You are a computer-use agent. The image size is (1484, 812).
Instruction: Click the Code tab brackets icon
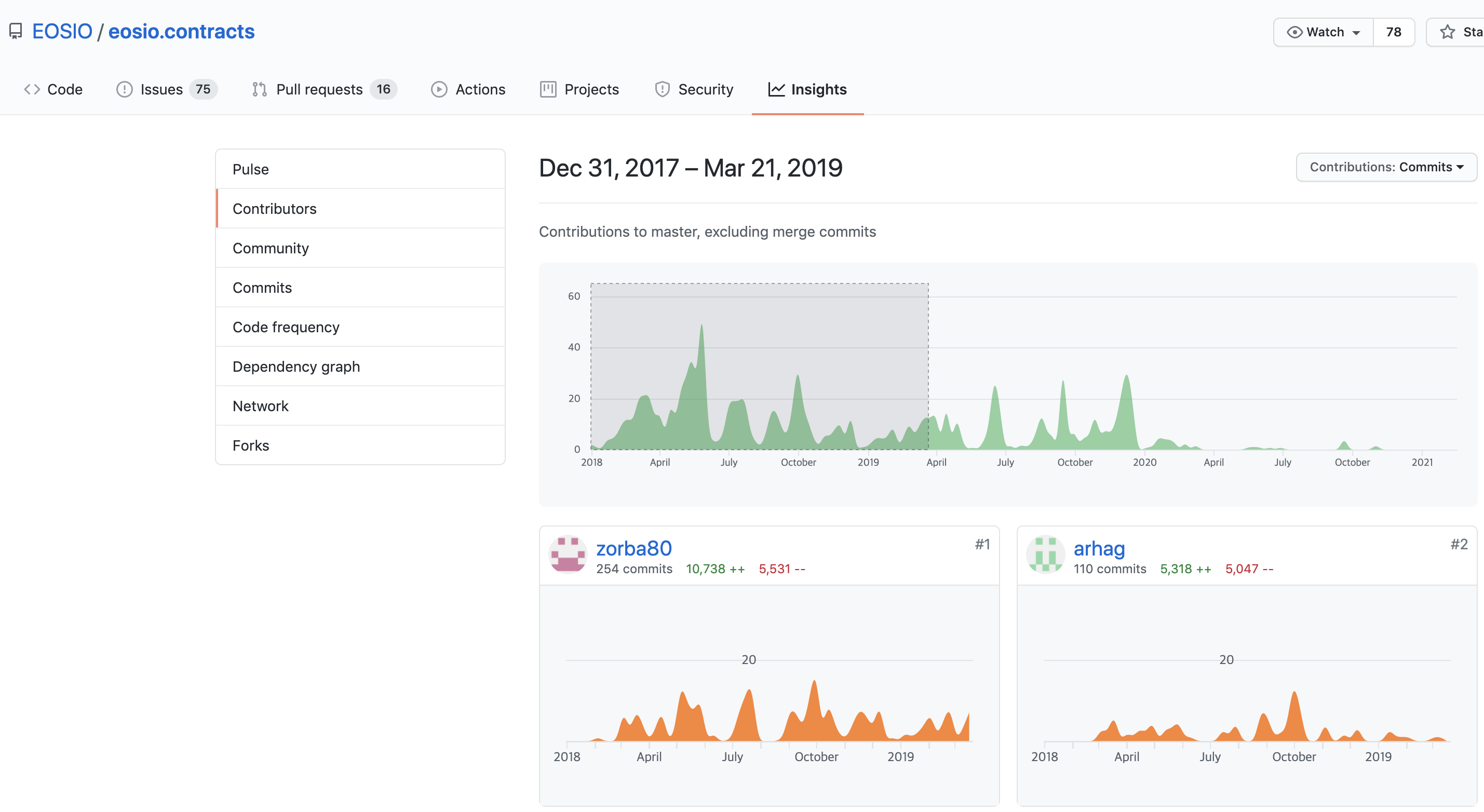tap(32, 89)
